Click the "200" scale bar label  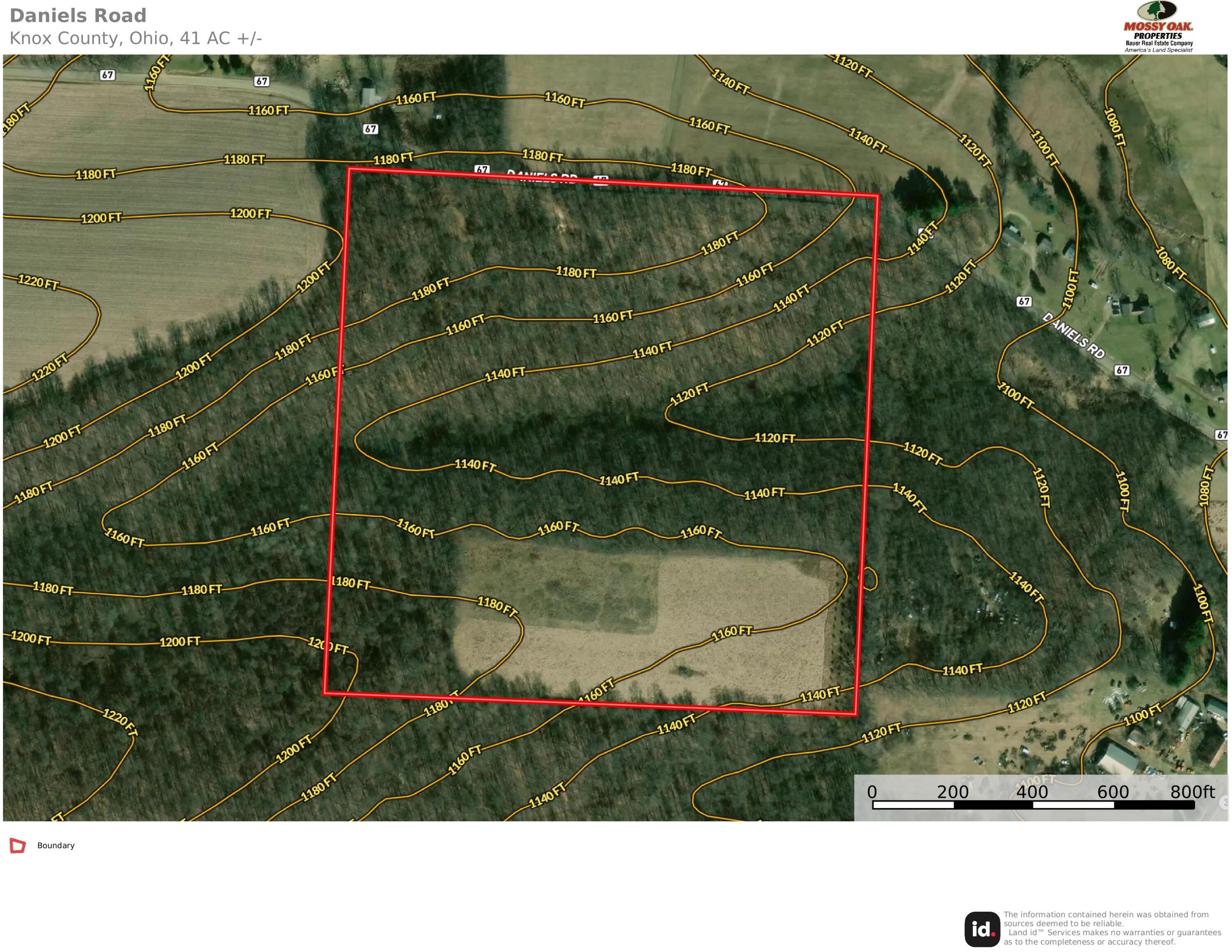[953, 792]
